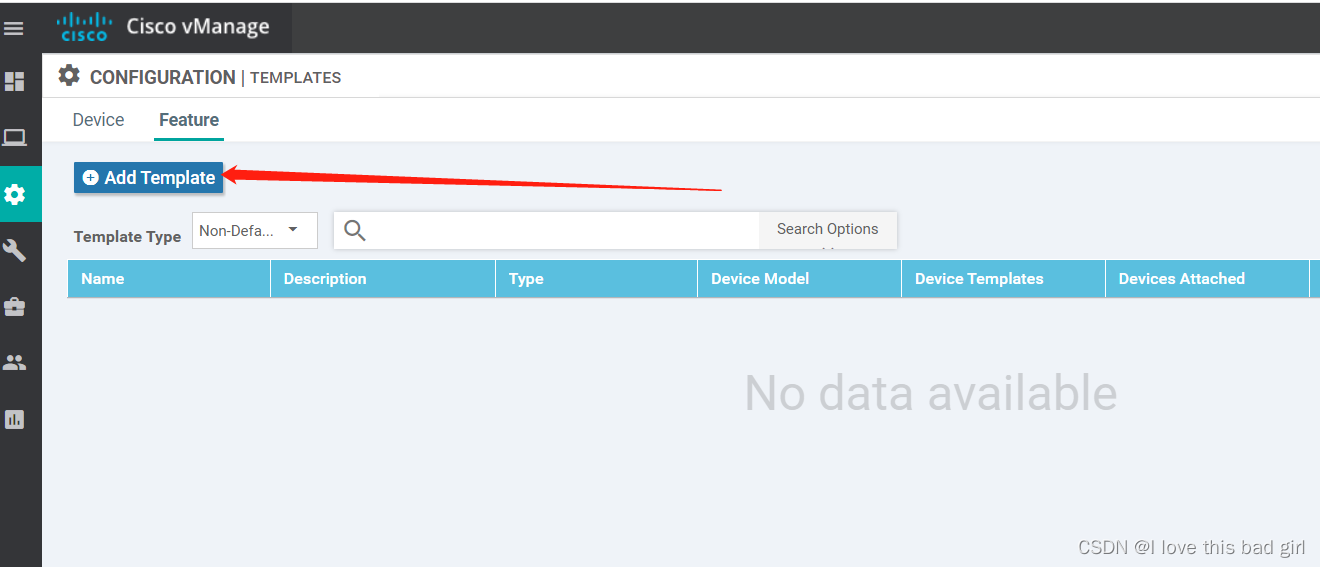The width and height of the screenshot is (1320, 567).
Task: Sort by the Device Model column header
Action: [x=800, y=279]
